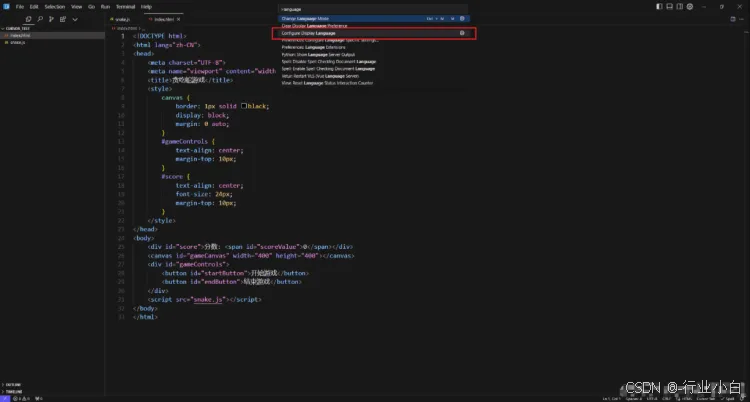Toggle the primary sidebar layout icon
The image size is (750, 402).
point(659,7)
